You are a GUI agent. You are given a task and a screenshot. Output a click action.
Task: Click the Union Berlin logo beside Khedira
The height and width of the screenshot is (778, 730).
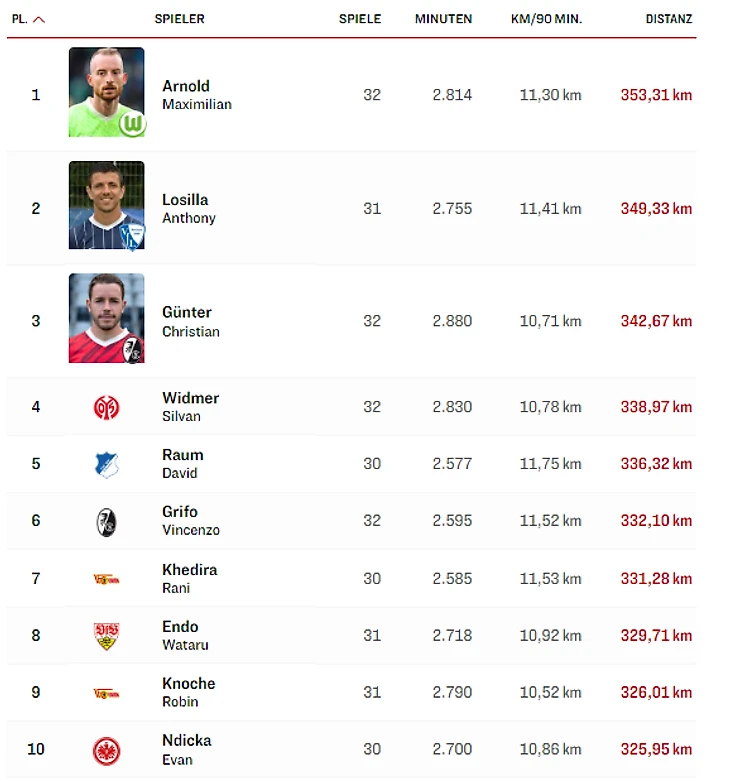tap(106, 578)
